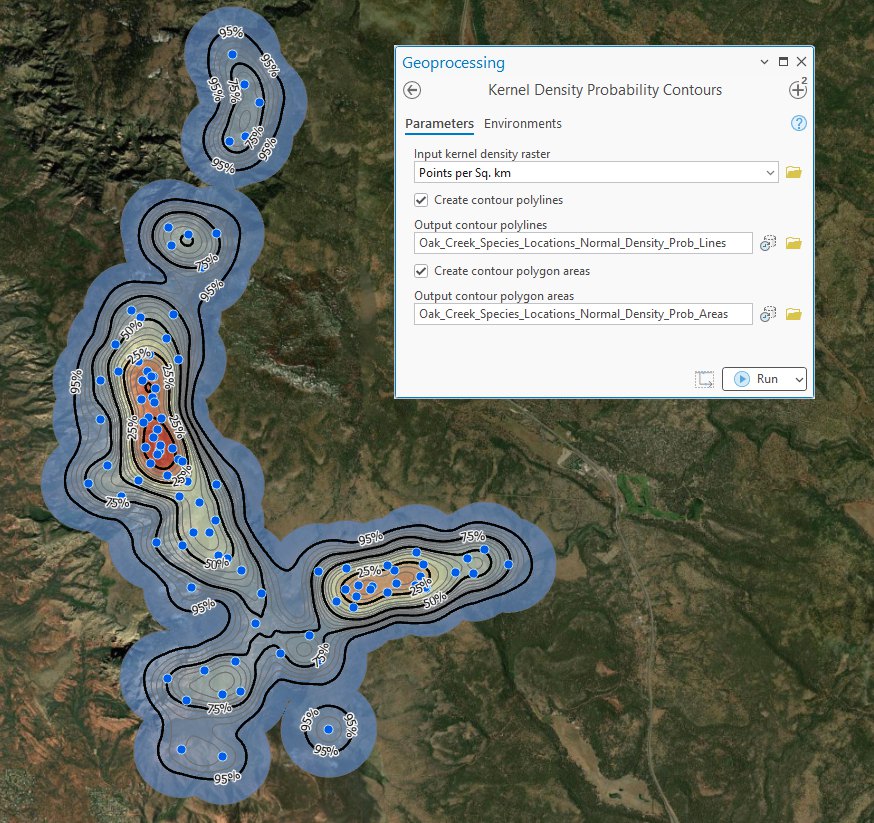This screenshot has height=823, width=874.
Task: Run the Kernel Density Probability Contours tool
Action: pos(758,379)
